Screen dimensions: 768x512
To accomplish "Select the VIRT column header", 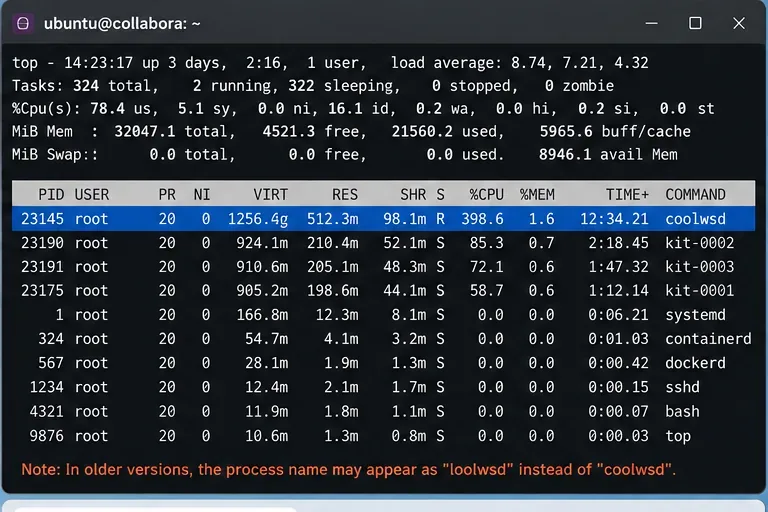I will 270,195.
